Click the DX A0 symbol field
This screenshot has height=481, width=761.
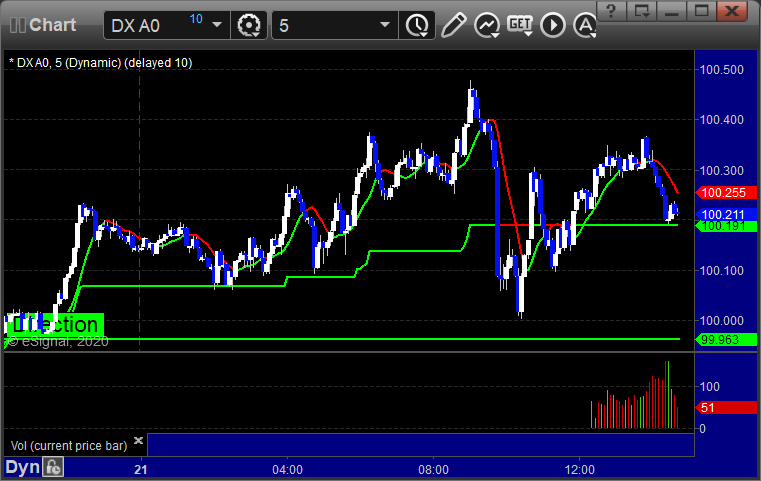coord(166,25)
